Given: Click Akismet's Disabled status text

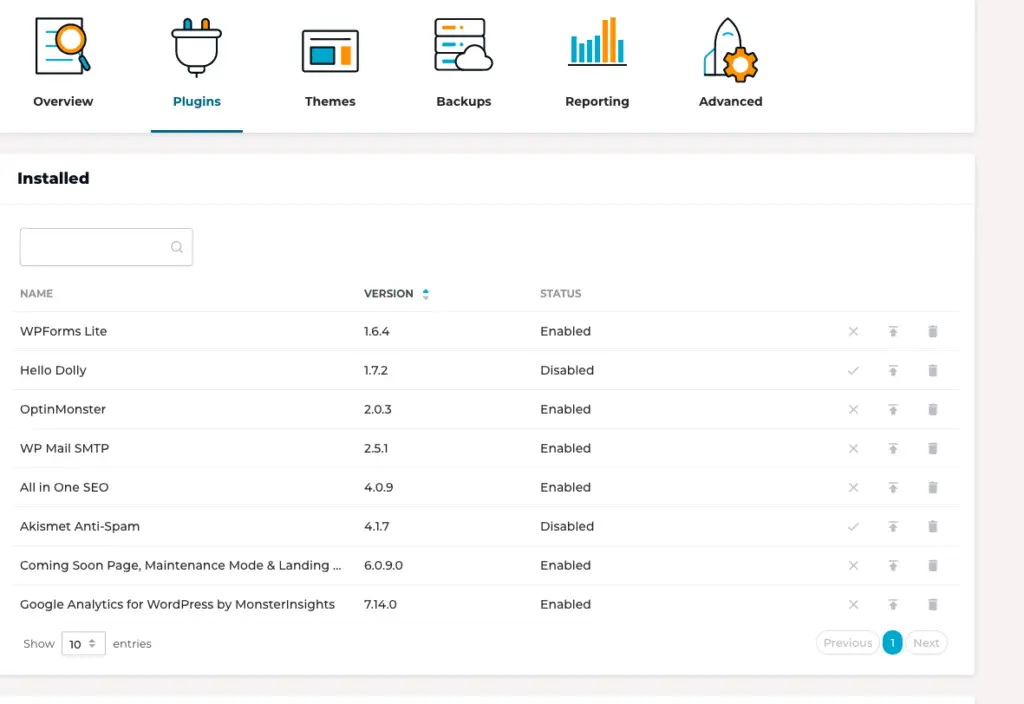Looking at the screenshot, I should click(x=567, y=526).
